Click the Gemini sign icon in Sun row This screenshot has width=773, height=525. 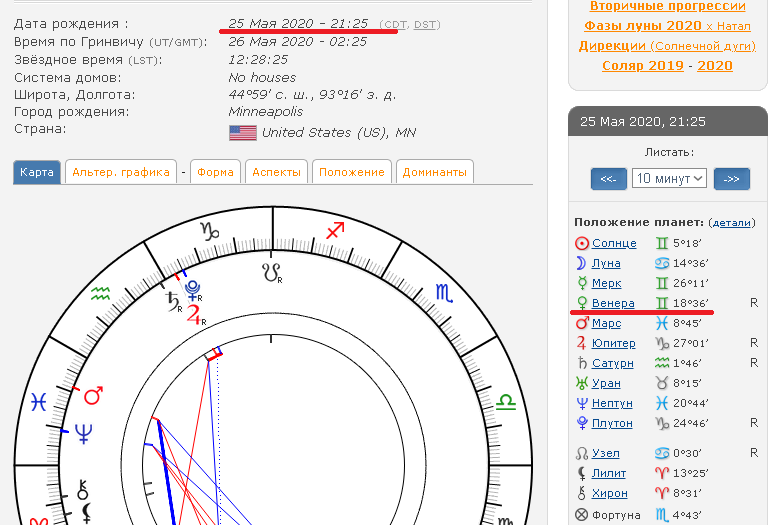(662, 243)
